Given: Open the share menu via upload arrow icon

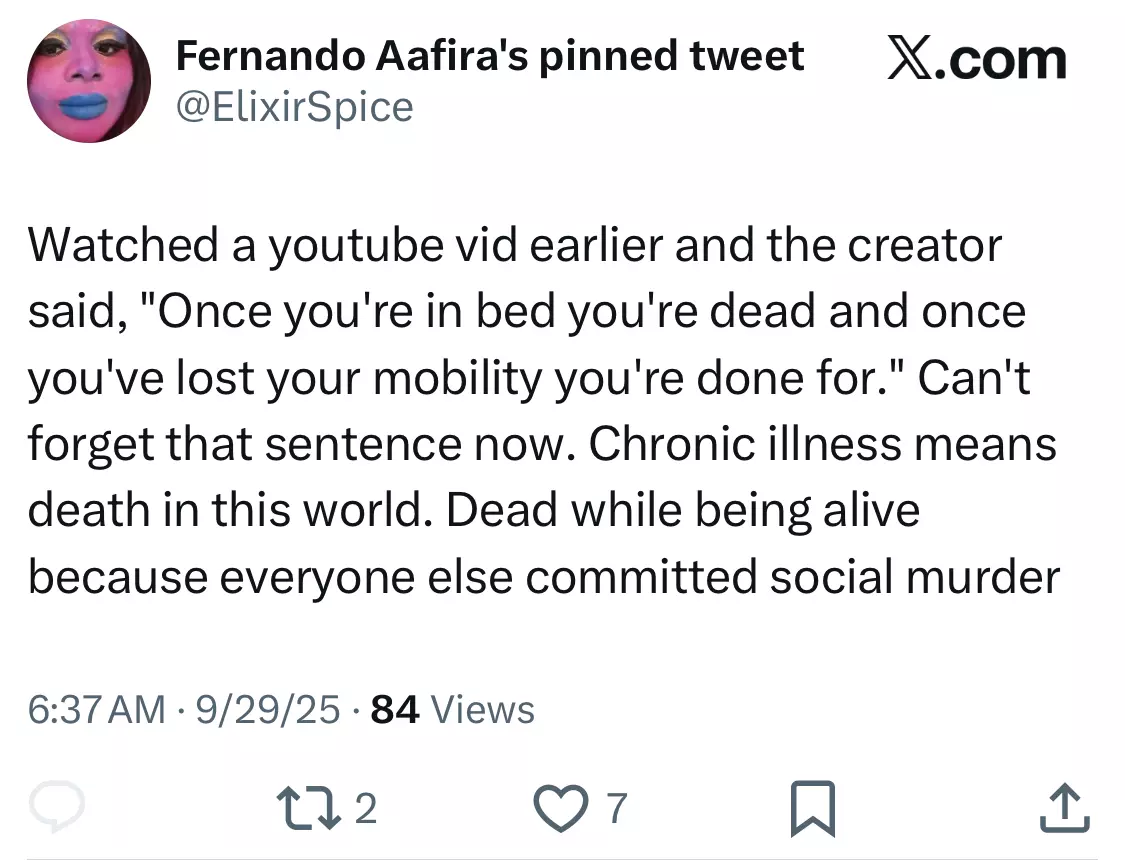Looking at the screenshot, I should tap(1065, 807).
